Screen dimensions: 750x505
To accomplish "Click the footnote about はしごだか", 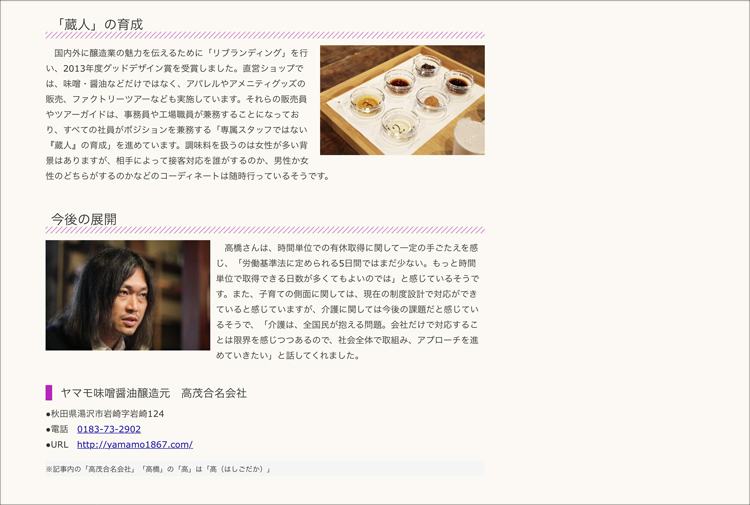I will pyautogui.click(x=158, y=469).
